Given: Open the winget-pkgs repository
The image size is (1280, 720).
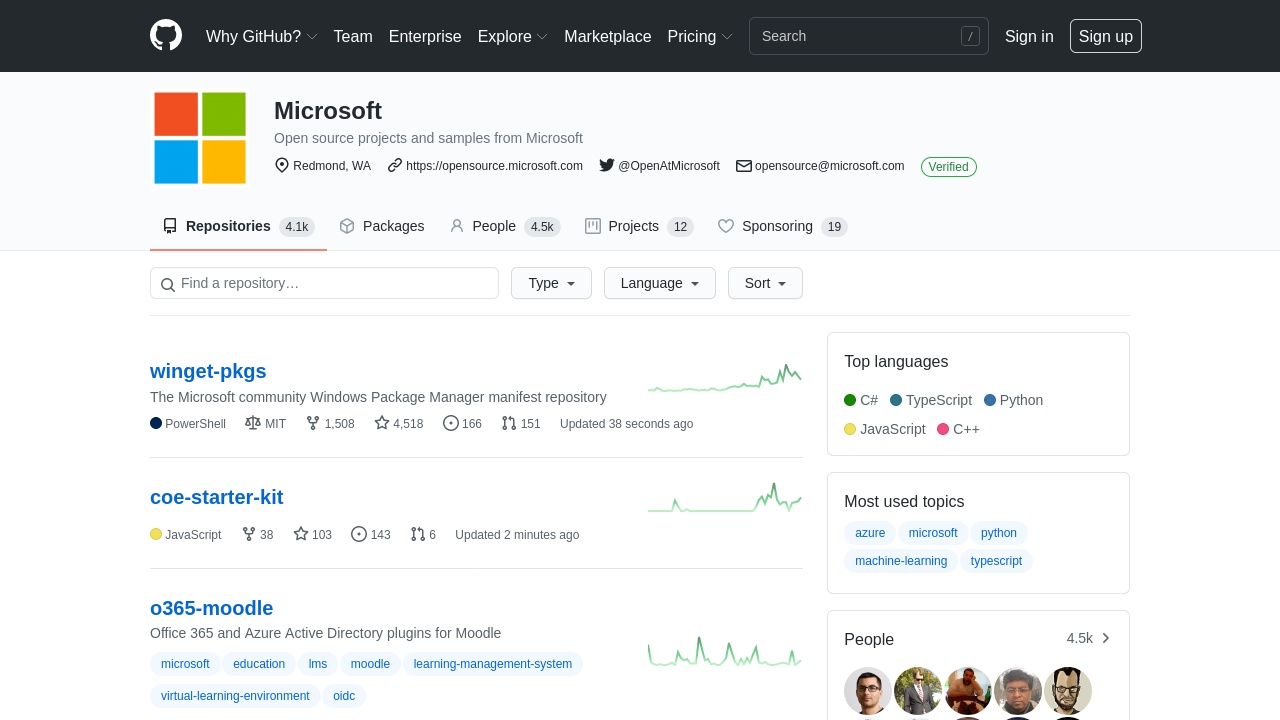Looking at the screenshot, I should coord(208,371).
